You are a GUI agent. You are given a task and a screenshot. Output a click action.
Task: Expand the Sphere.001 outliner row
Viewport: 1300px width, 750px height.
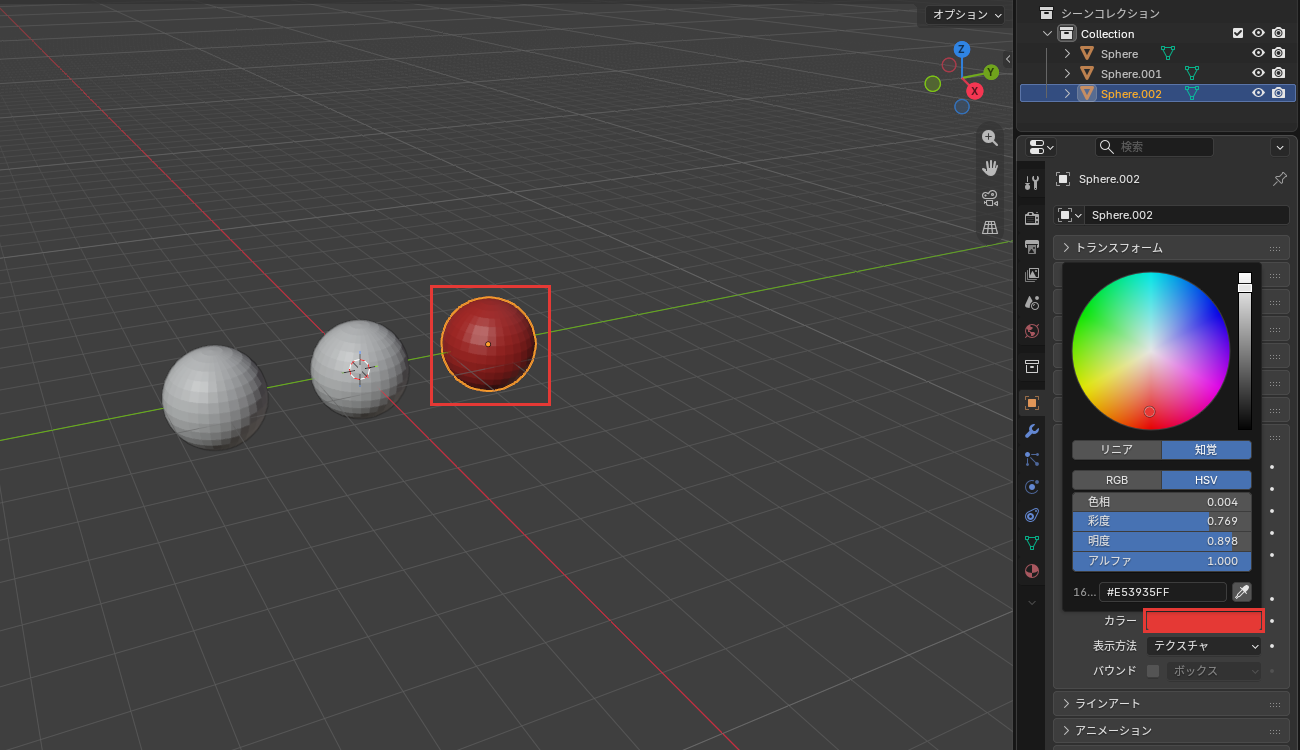coord(1067,74)
